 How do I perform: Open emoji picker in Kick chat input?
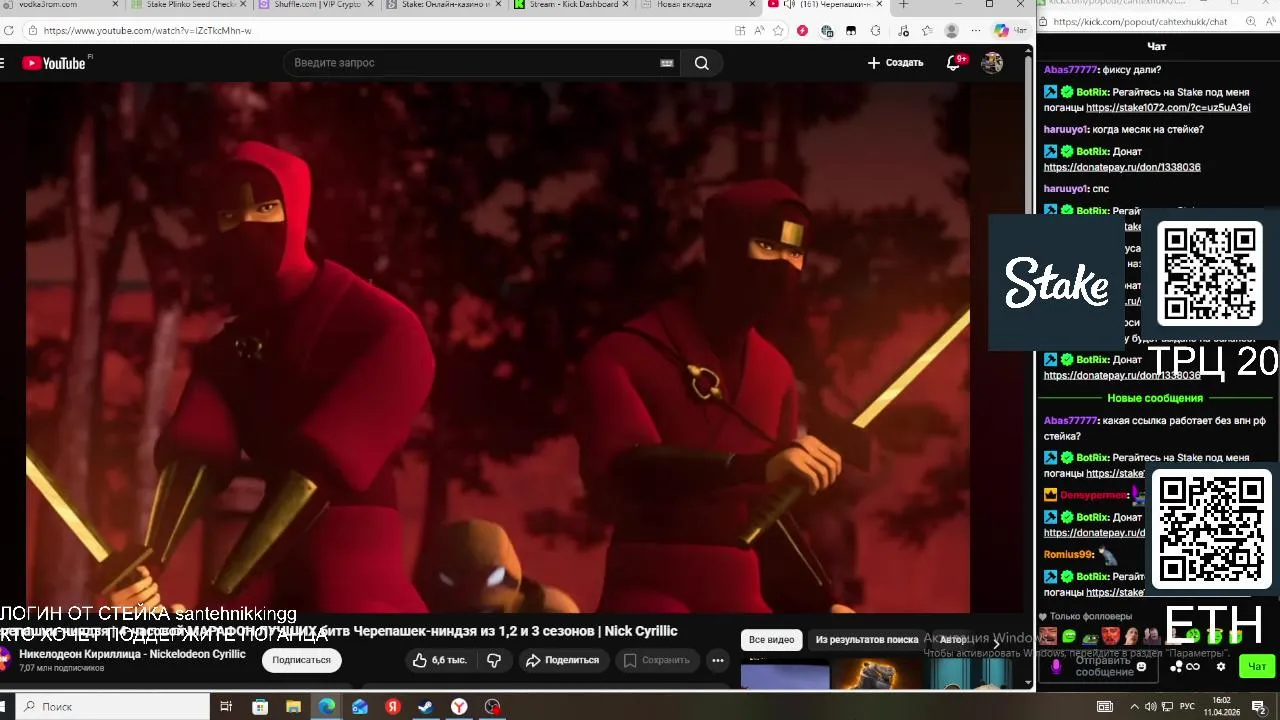point(1141,666)
